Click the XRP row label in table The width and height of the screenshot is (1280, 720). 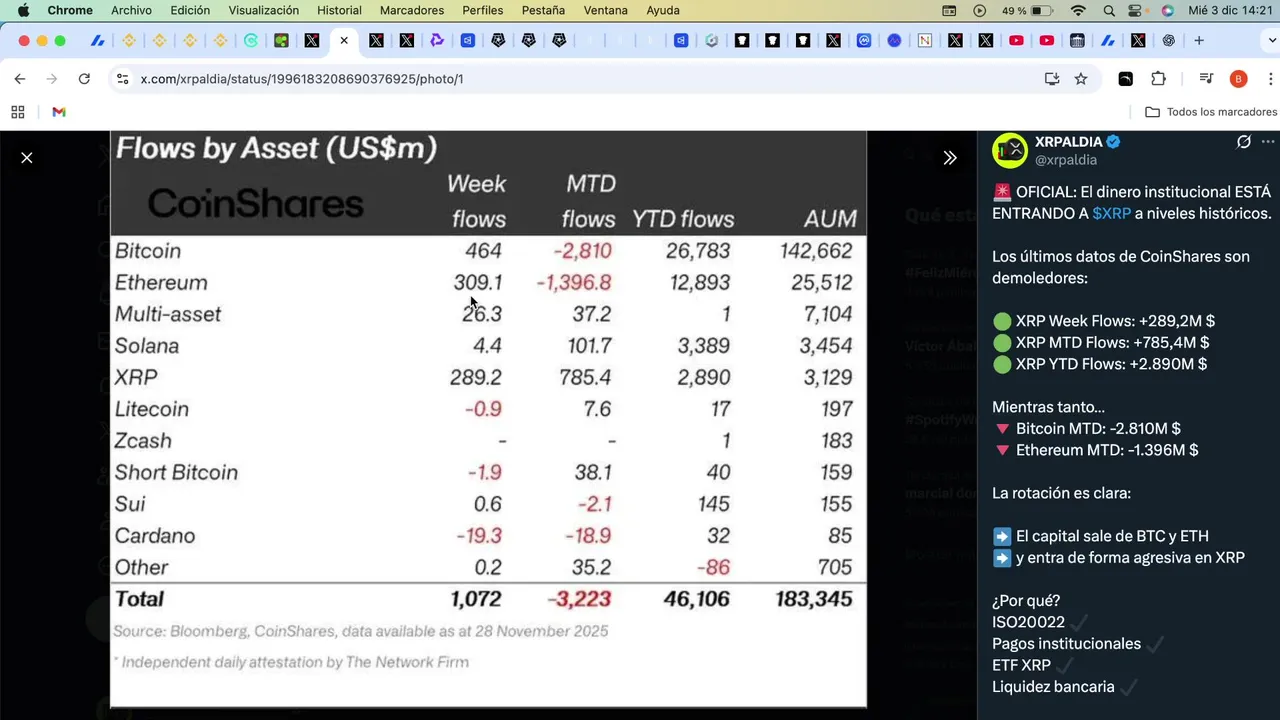[136, 377]
